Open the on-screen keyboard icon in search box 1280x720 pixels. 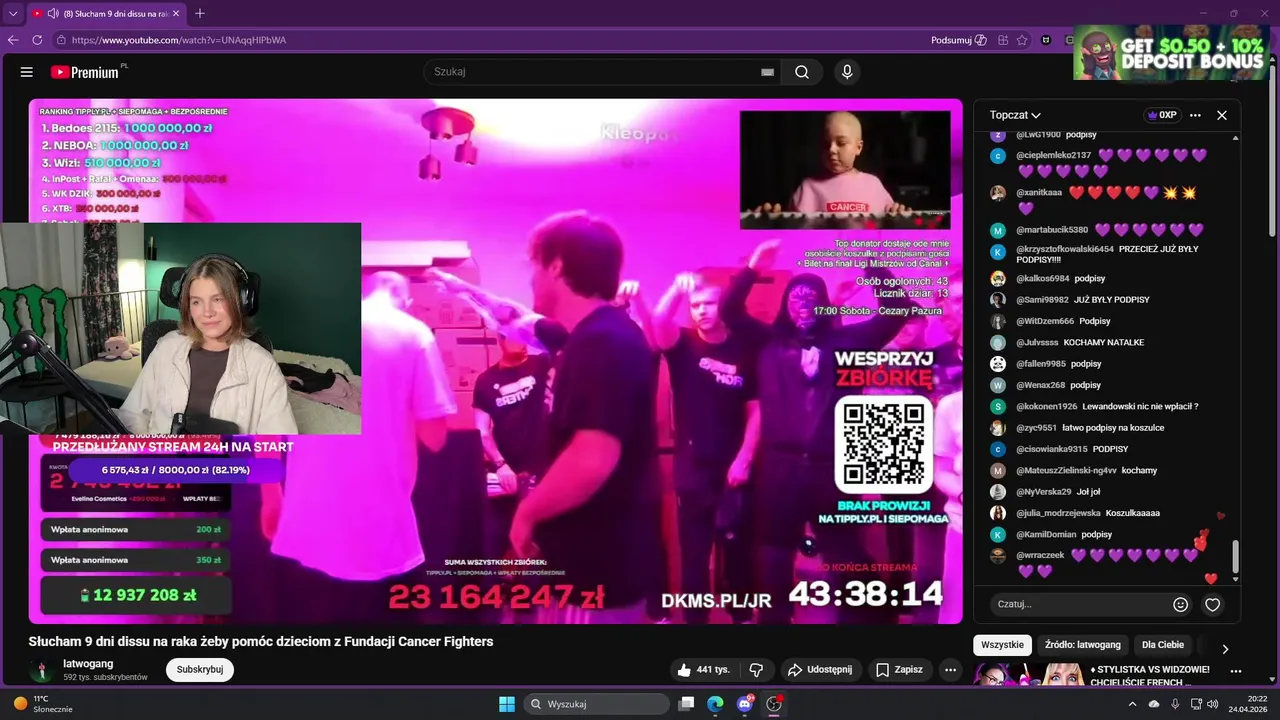click(767, 72)
